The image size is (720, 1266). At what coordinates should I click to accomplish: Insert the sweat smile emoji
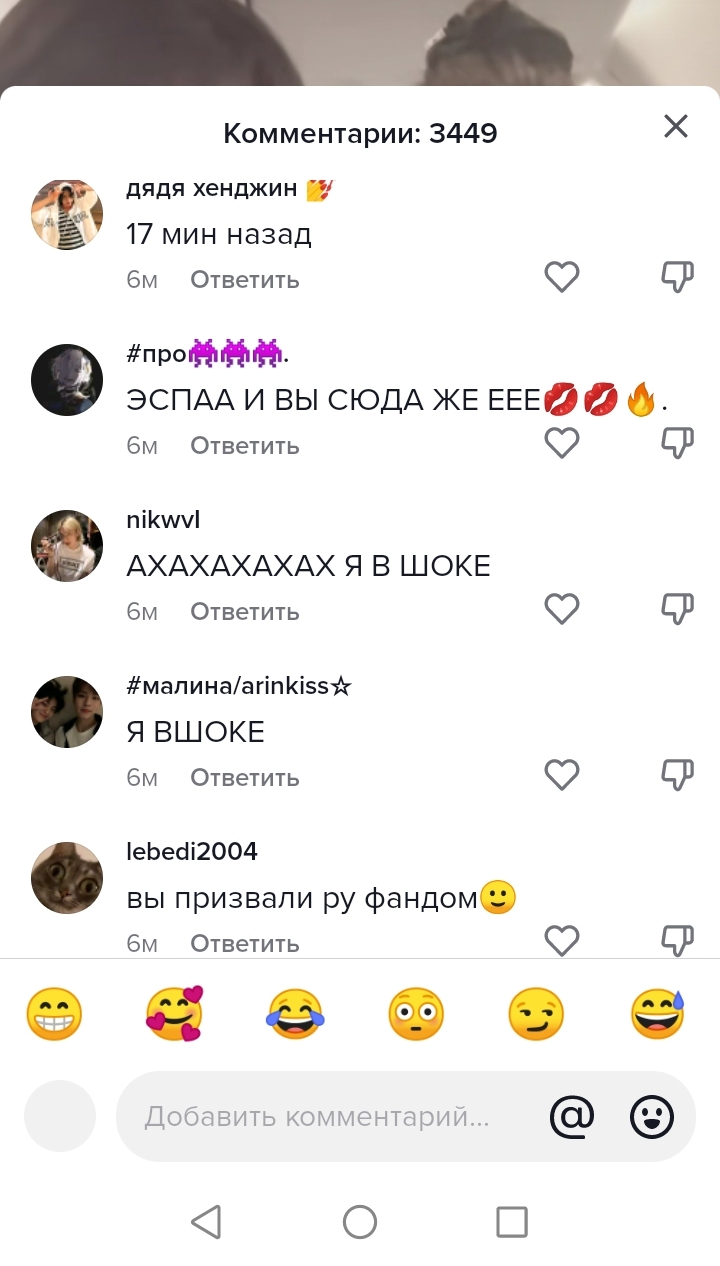[x=657, y=1014]
